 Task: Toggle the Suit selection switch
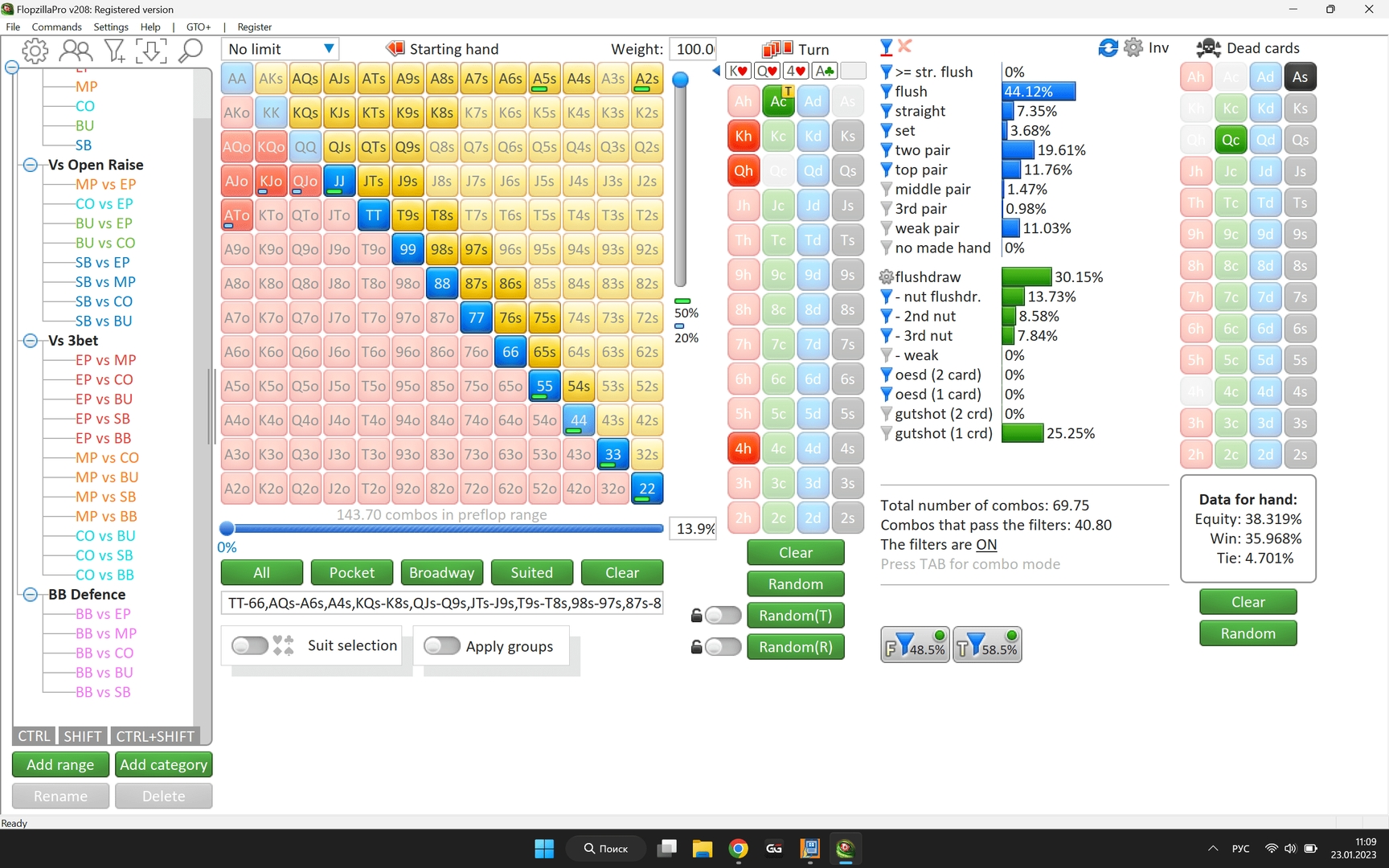click(x=250, y=645)
